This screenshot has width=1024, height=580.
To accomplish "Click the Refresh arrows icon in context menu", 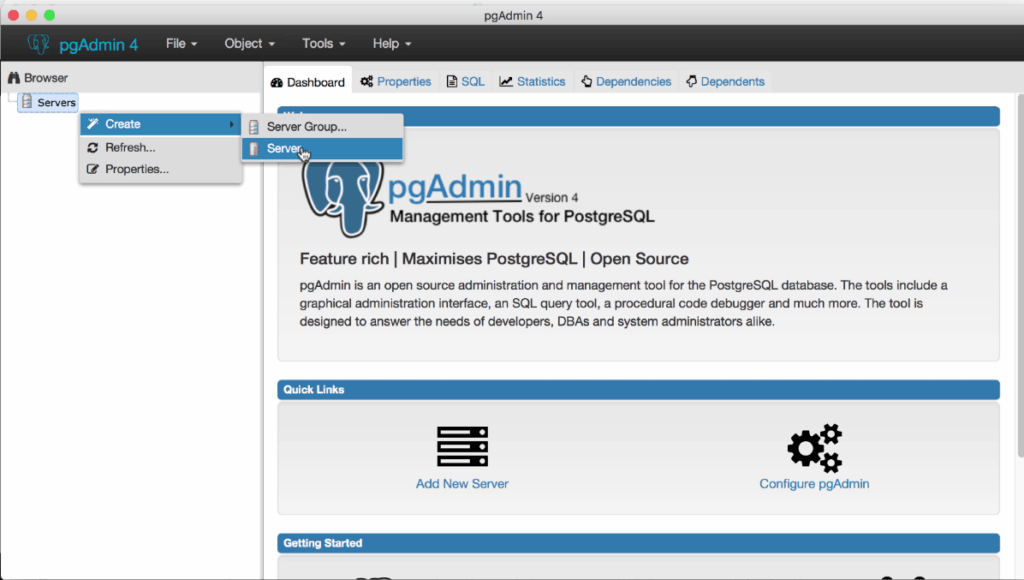I will (93, 147).
